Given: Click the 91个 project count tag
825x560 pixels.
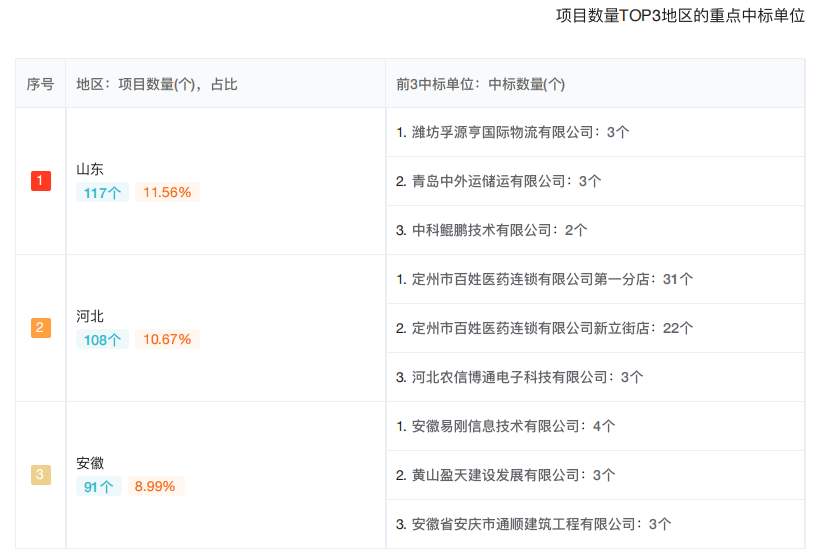Looking at the screenshot, I should [99, 486].
